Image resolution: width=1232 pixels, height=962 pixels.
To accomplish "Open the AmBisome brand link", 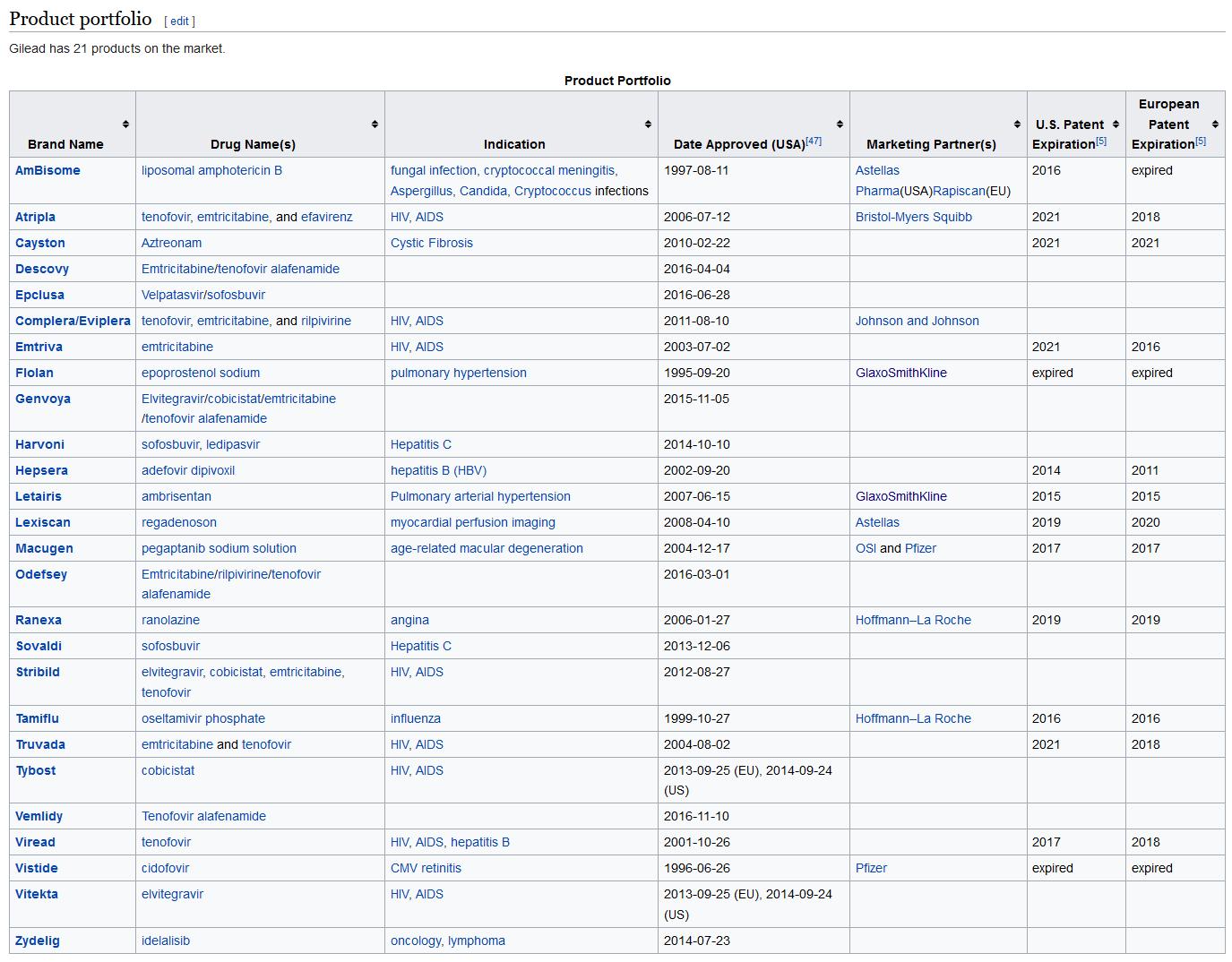I will pyautogui.click(x=47, y=170).
